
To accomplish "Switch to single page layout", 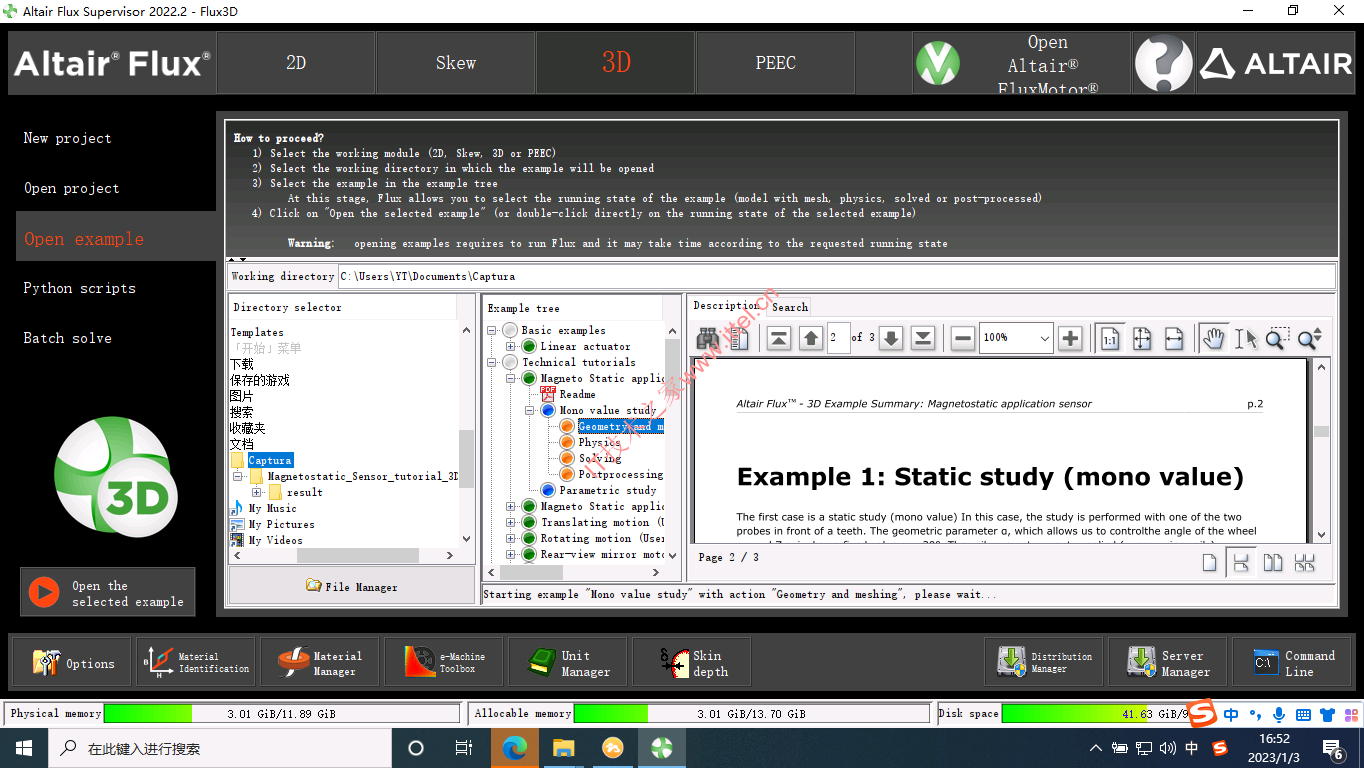I will pyautogui.click(x=1209, y=563).
